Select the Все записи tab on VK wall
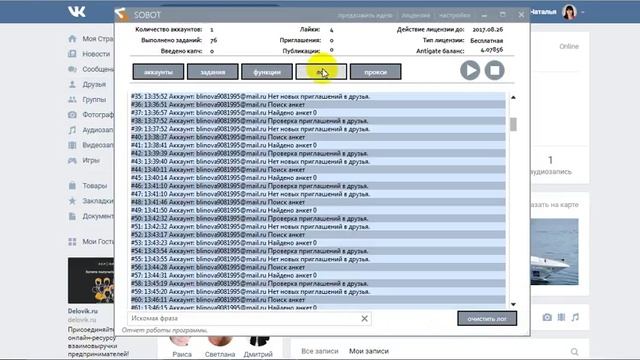640x360 pixels. [320, 351]
